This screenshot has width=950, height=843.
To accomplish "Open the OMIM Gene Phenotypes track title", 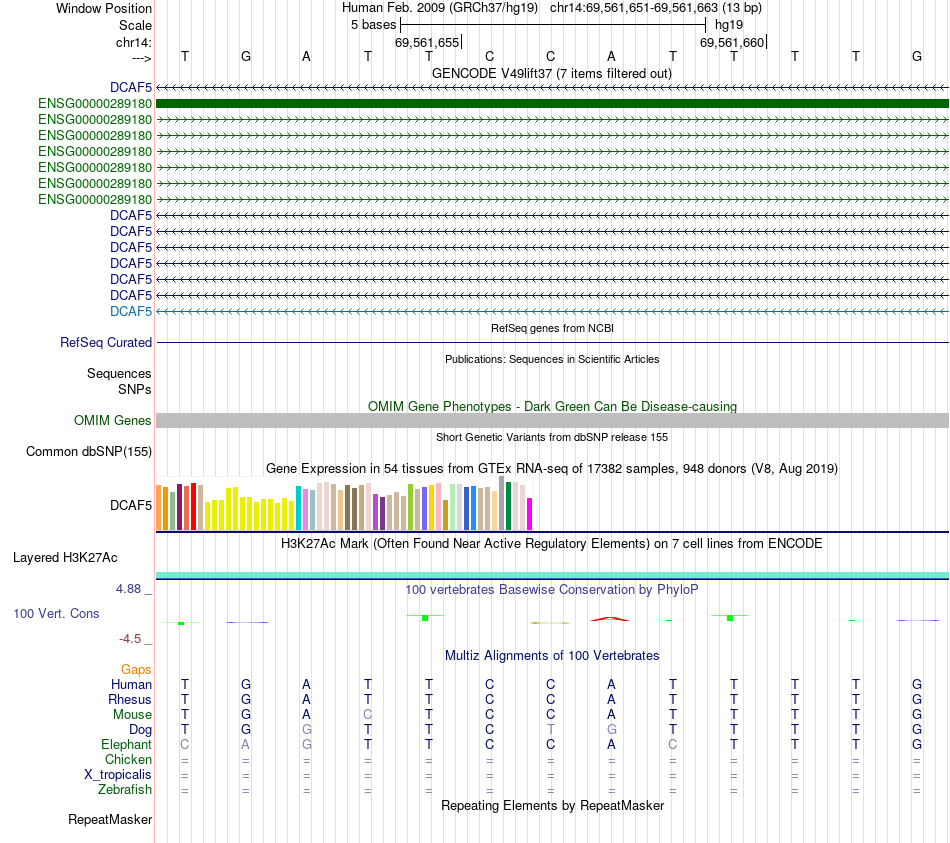I will (x=552, y=406).
